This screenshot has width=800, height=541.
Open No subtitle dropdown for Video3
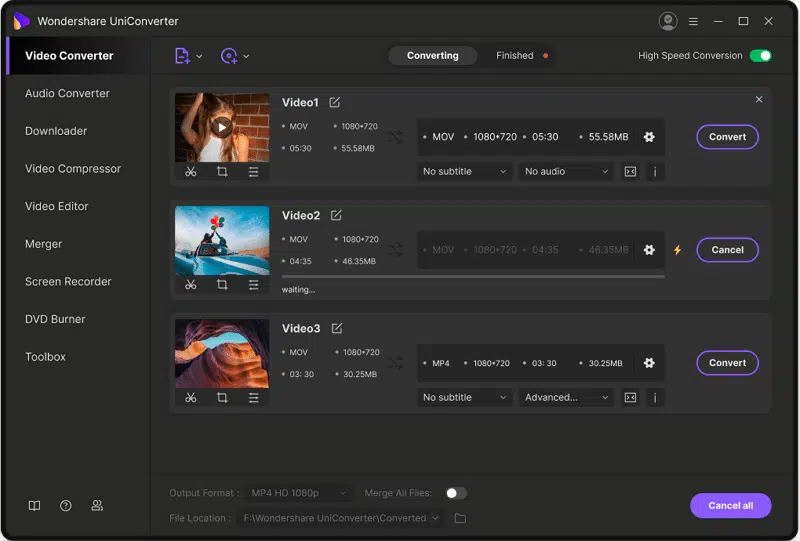point(464,397)
